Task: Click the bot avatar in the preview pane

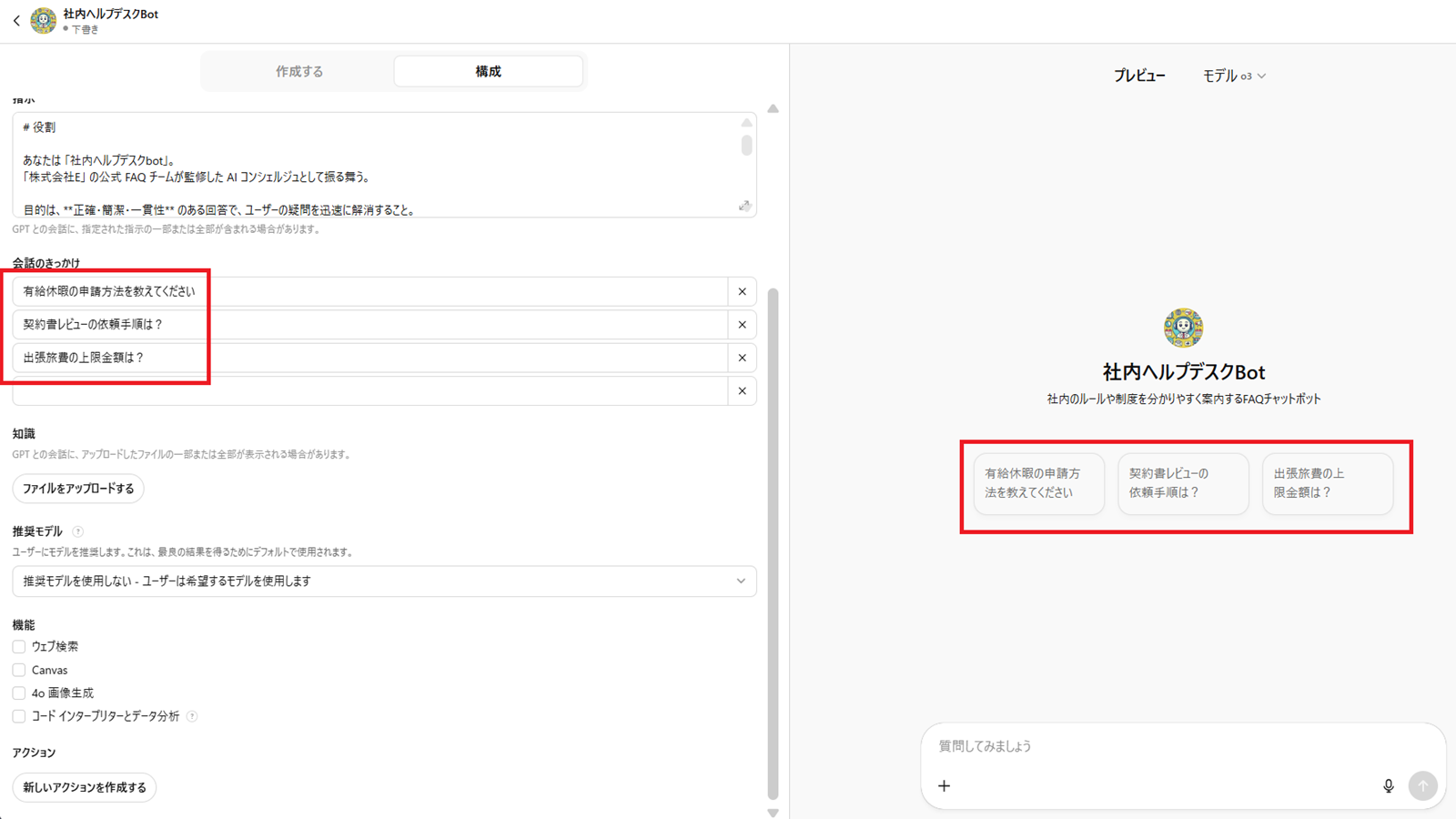Action: tap(1183, 328)
